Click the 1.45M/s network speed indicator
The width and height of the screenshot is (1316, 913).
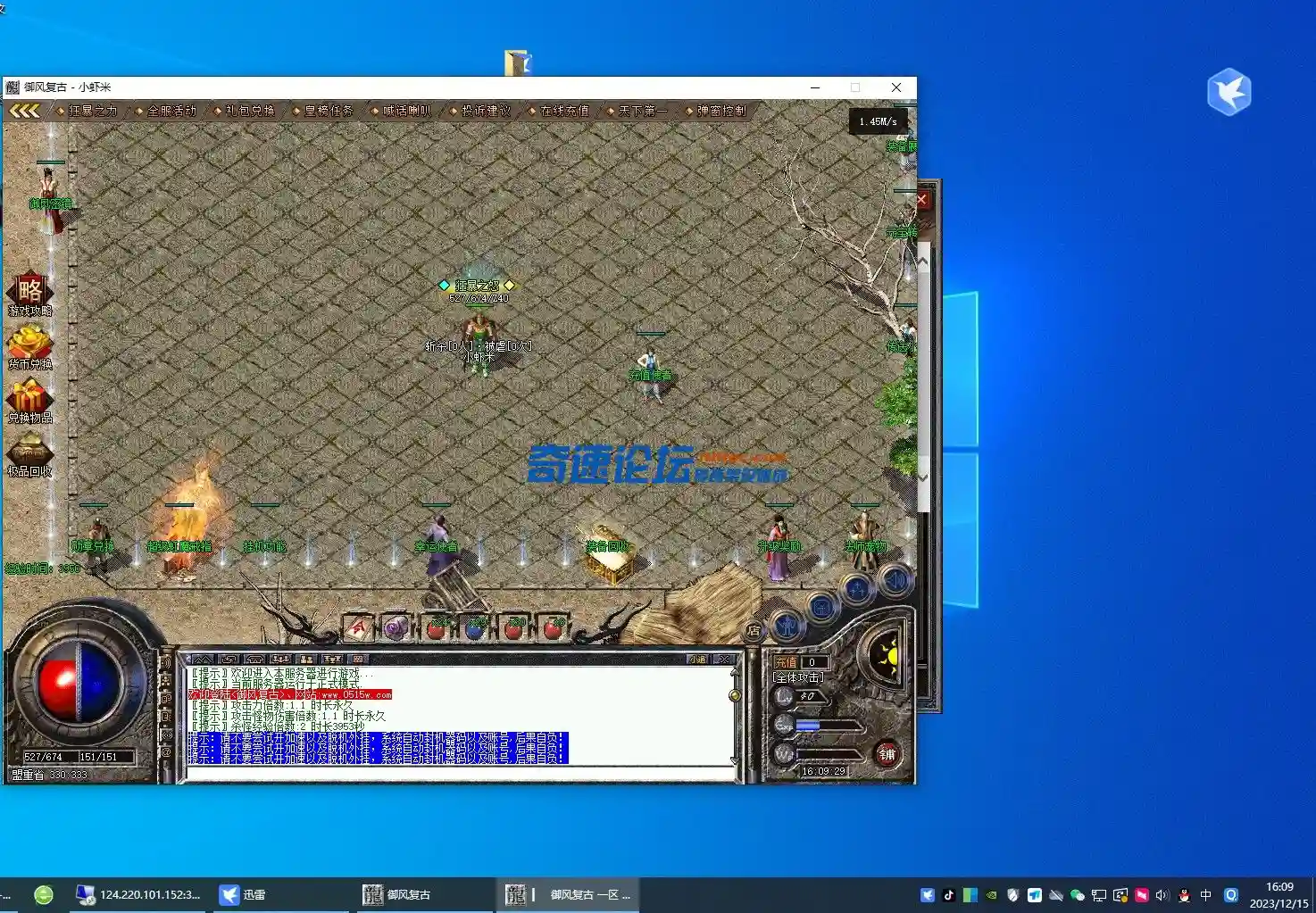click(879, 121)
